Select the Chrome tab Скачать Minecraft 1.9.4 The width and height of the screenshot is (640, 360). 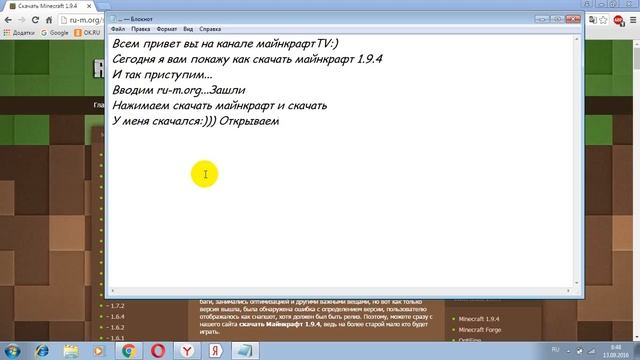point(48,6)
